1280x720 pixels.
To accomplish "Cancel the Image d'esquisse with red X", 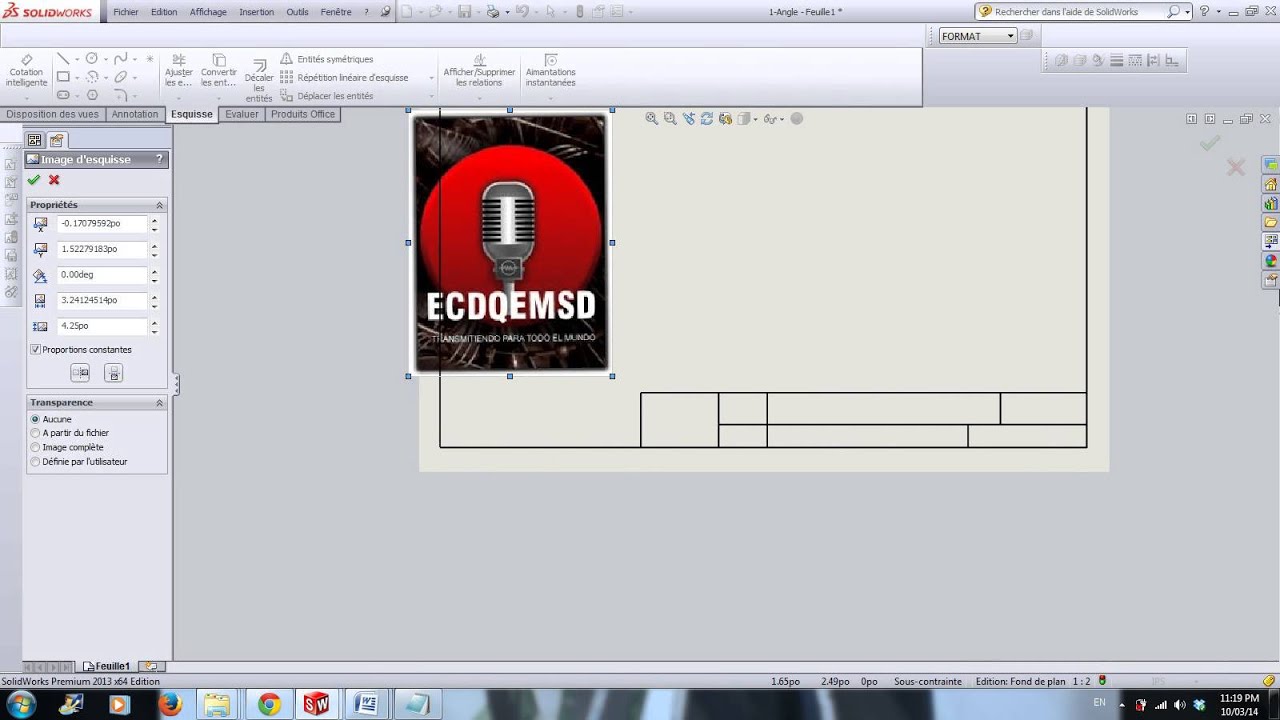I will coord(54,180).
